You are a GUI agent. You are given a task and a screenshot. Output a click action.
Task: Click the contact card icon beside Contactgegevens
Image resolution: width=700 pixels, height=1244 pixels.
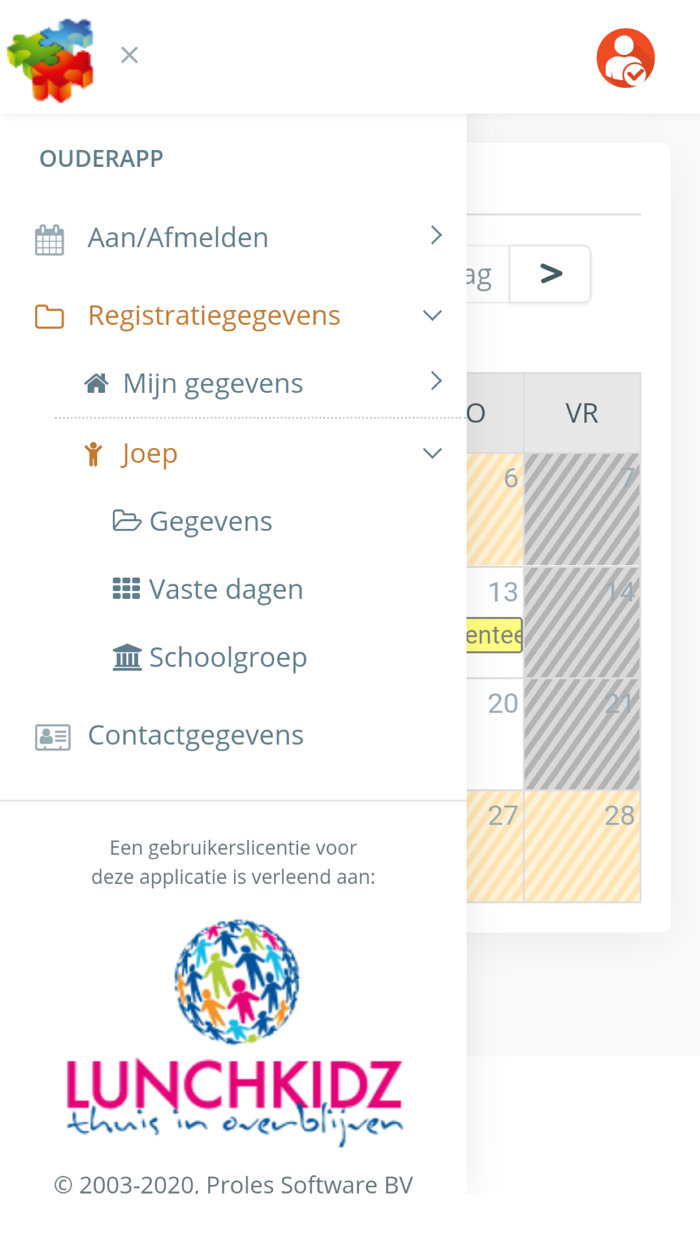click(x=52, y=737)
